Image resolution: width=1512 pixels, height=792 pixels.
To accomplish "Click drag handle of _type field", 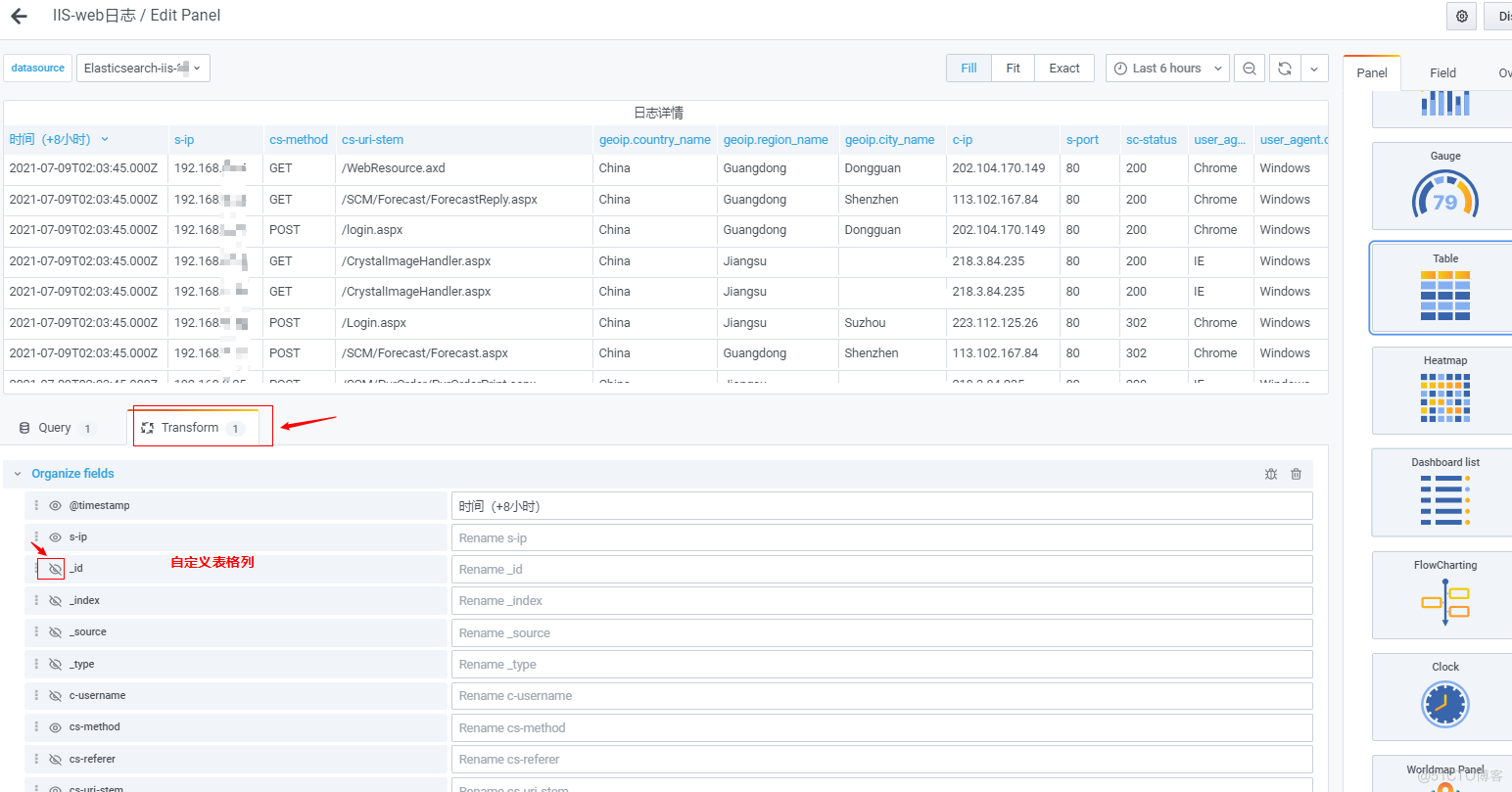I will coord(36,664).
